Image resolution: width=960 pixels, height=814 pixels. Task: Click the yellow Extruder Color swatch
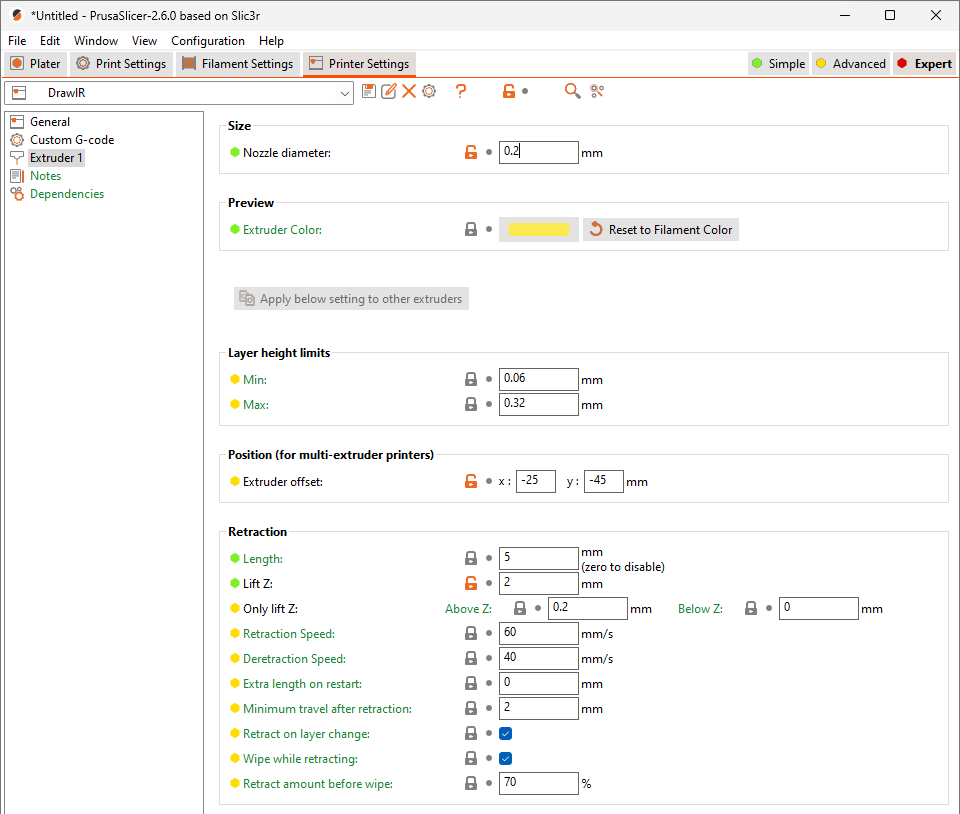tap(539, 230)
